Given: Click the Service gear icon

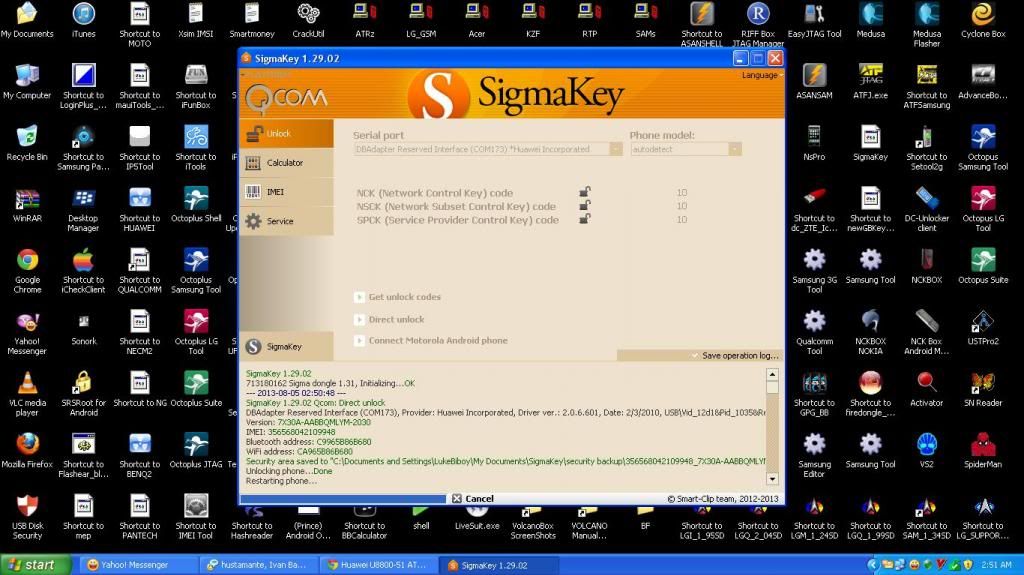Looking at the screenshot, I should (253, 221).
